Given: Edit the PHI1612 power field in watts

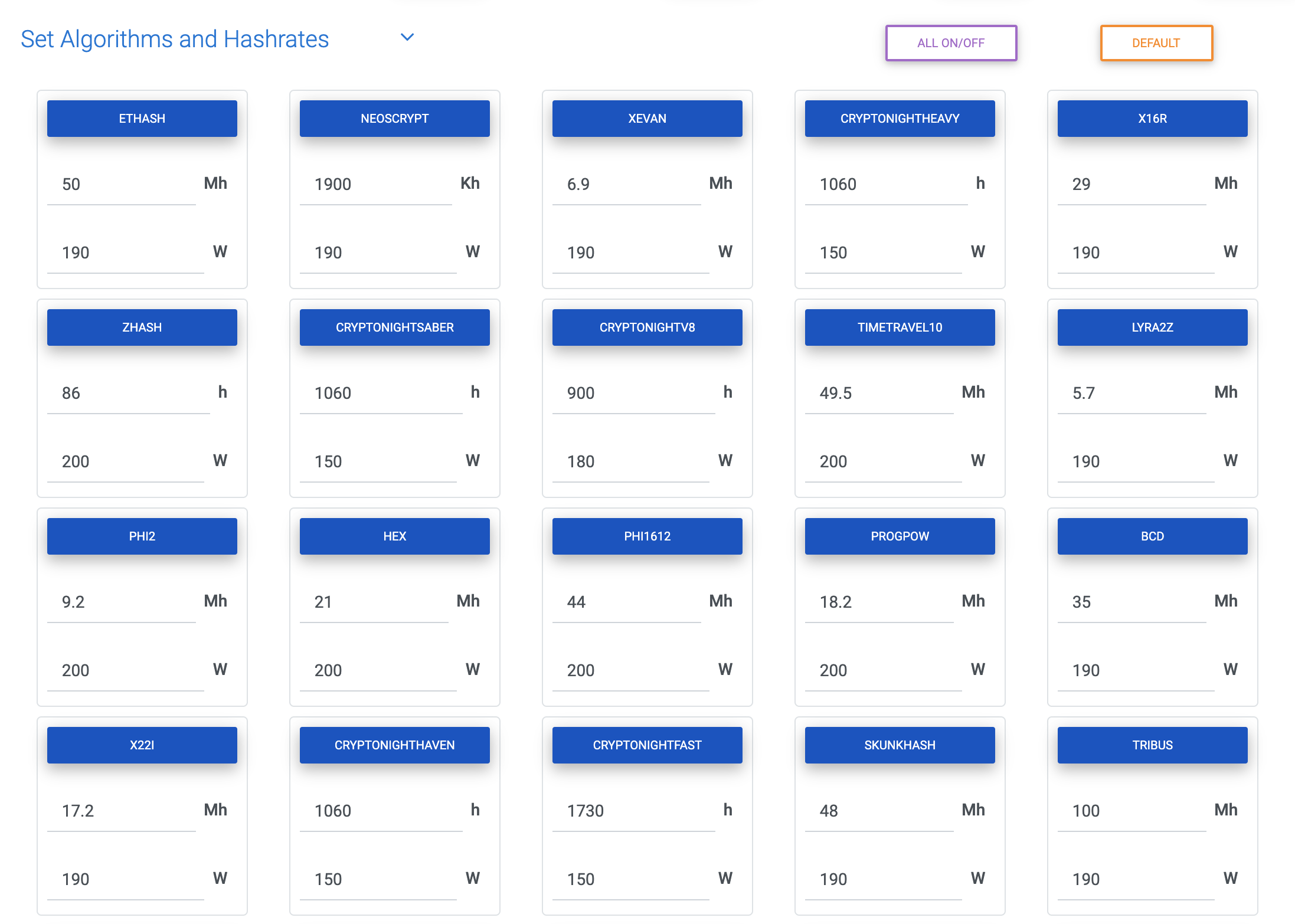Looking at the screenshot, I should tap(631, 671).
